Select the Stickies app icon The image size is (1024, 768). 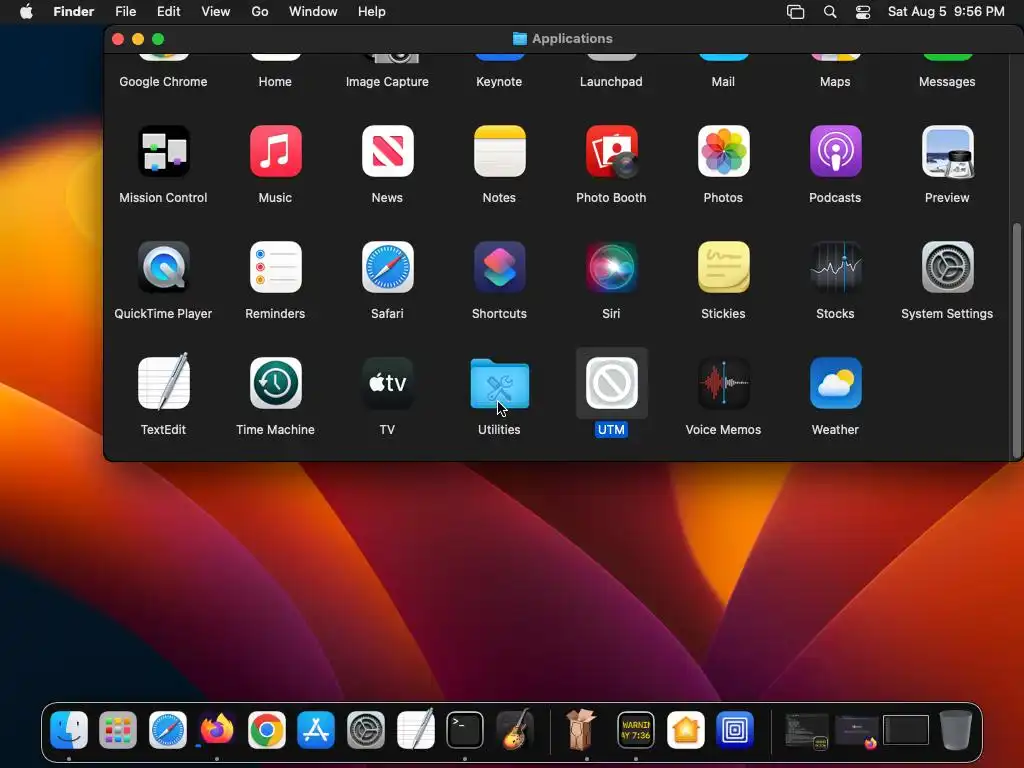click(724, 267)
